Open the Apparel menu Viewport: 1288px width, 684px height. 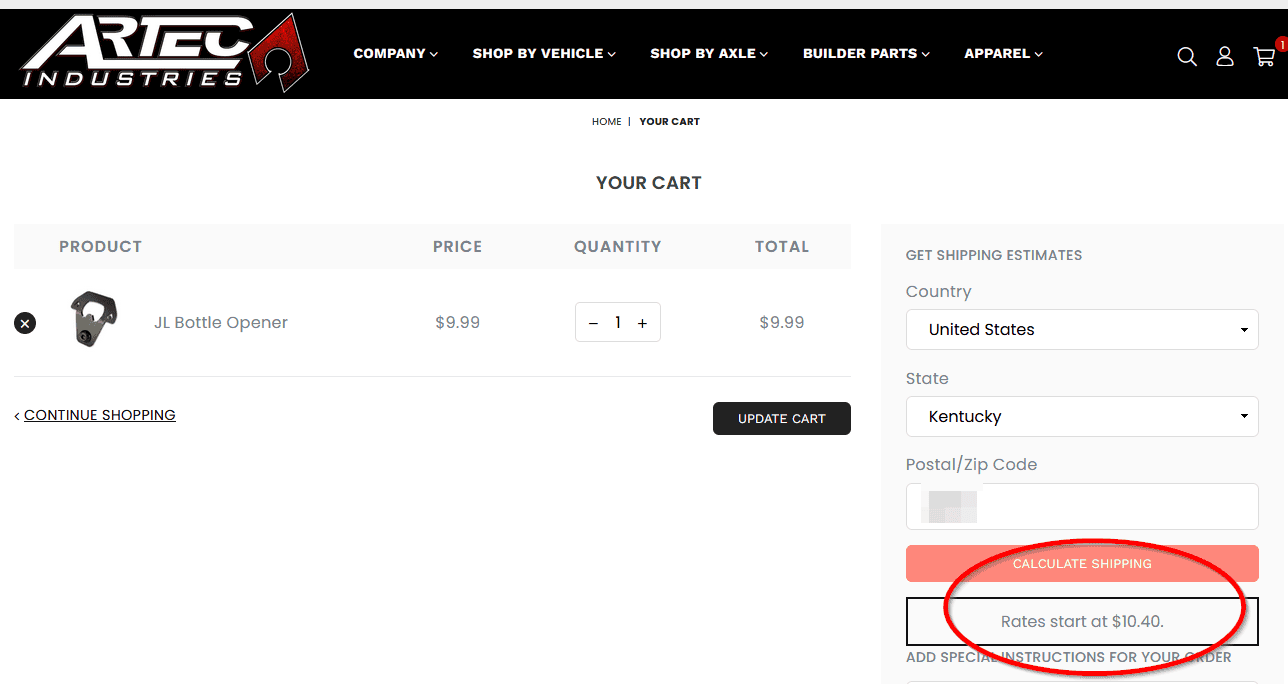[x=1003, y=53]
